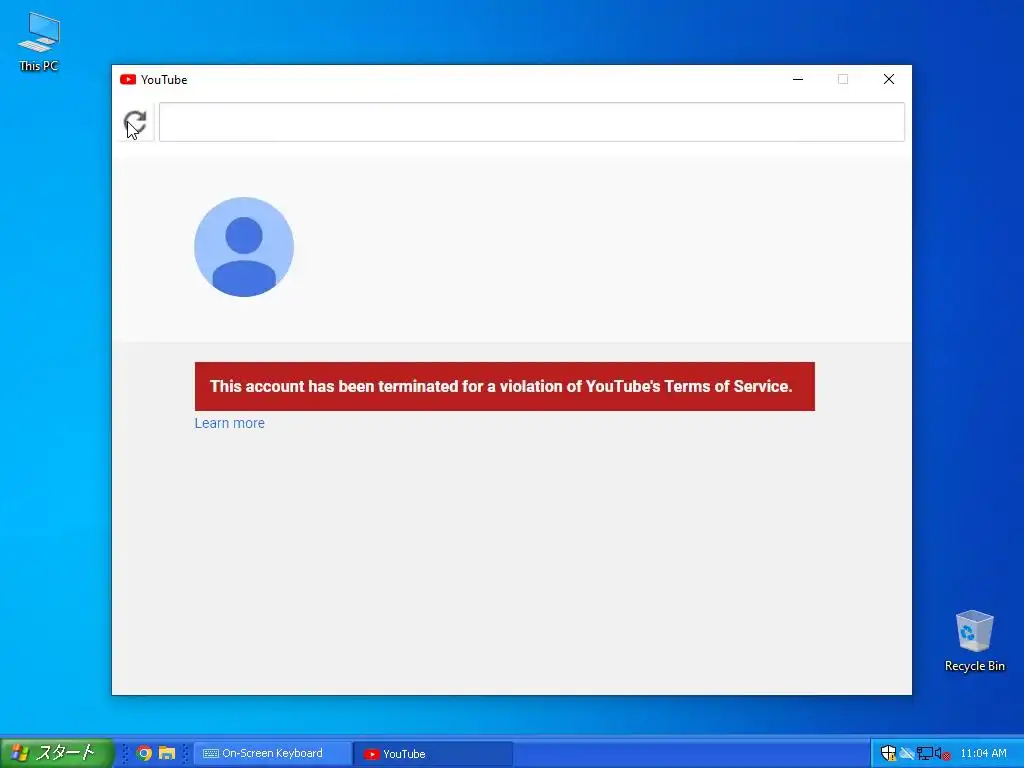
Task: Switch to On-Screen Keyboard taskbar button
Action: tap(272, 753)
